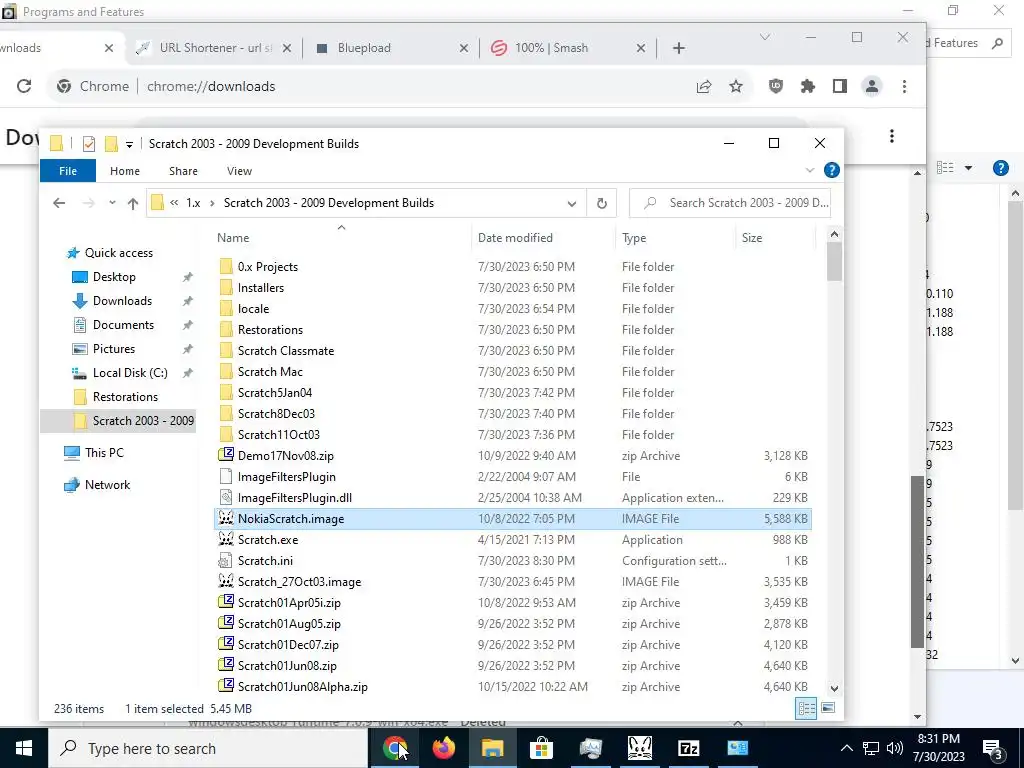
Task: Select Downloads in Quick access
Action: [122, 300]
